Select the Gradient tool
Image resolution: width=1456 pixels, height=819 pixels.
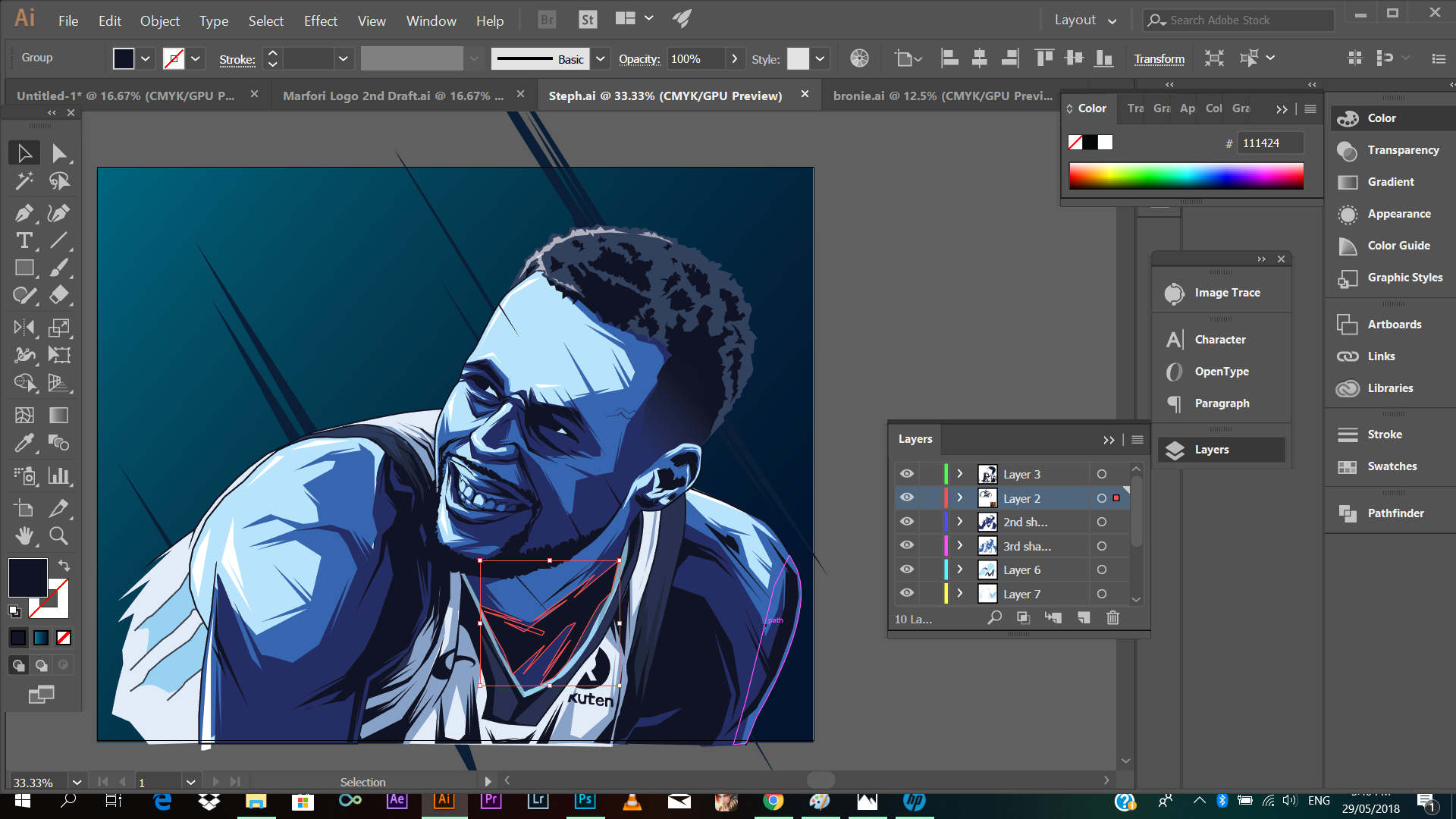click(59, 415)
